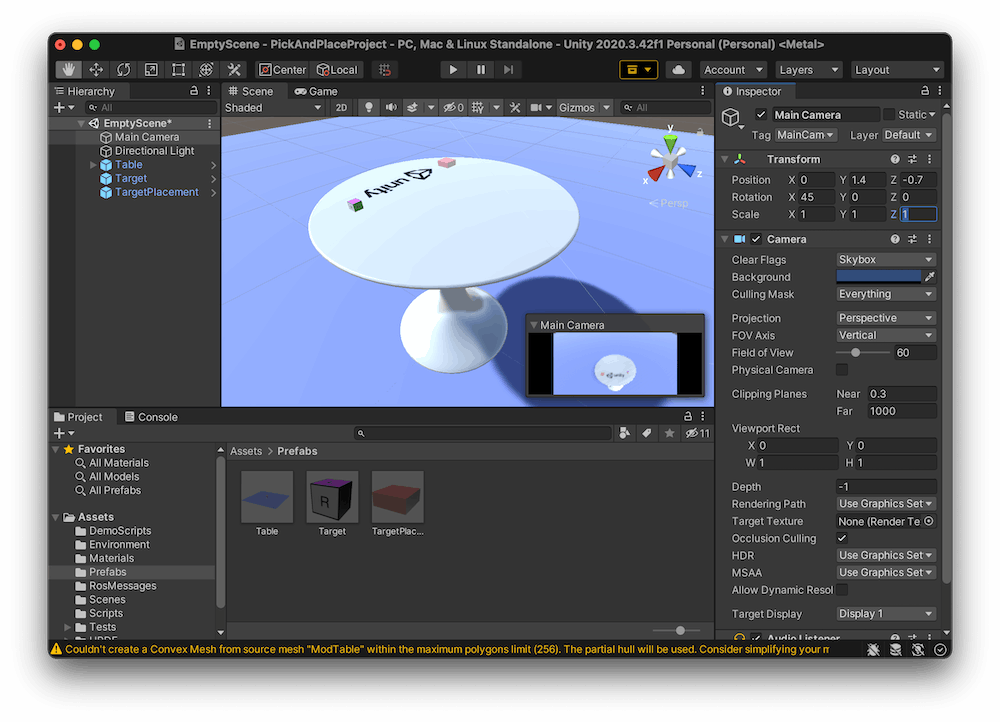Open custom editor tools
Screen dimensions: 1000x722
pos(234,70)
